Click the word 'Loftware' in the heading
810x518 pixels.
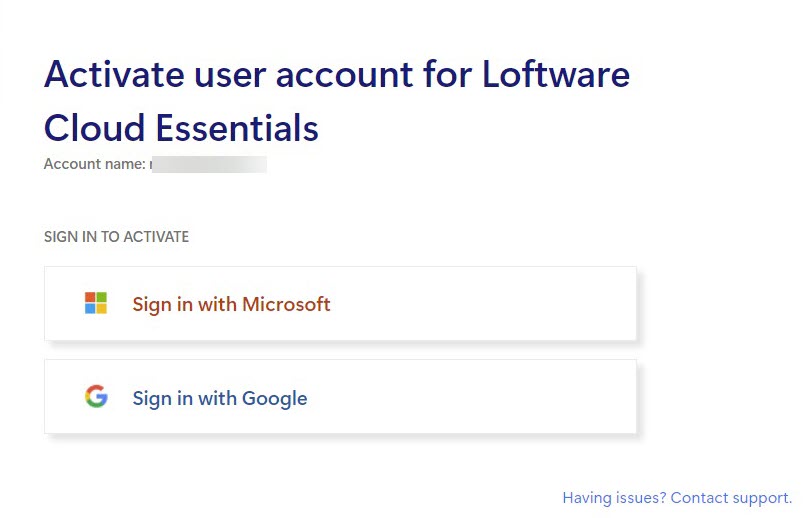coord(556,75)
